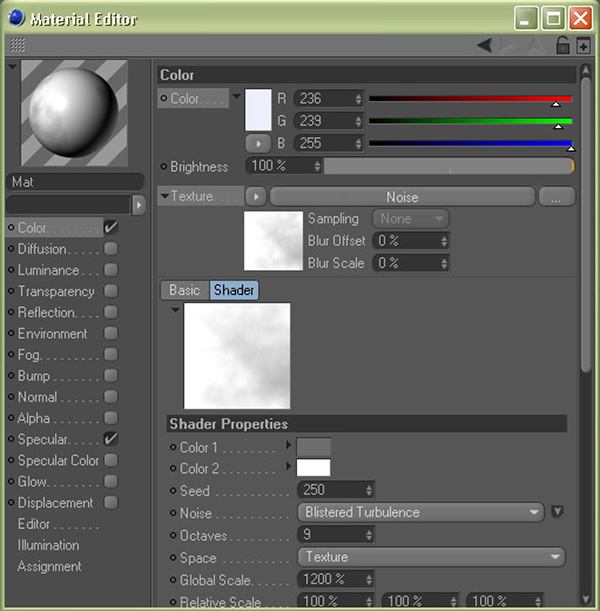Click the white Color 2 swatch
600x611 pixels.
click(x=313, y=468)
